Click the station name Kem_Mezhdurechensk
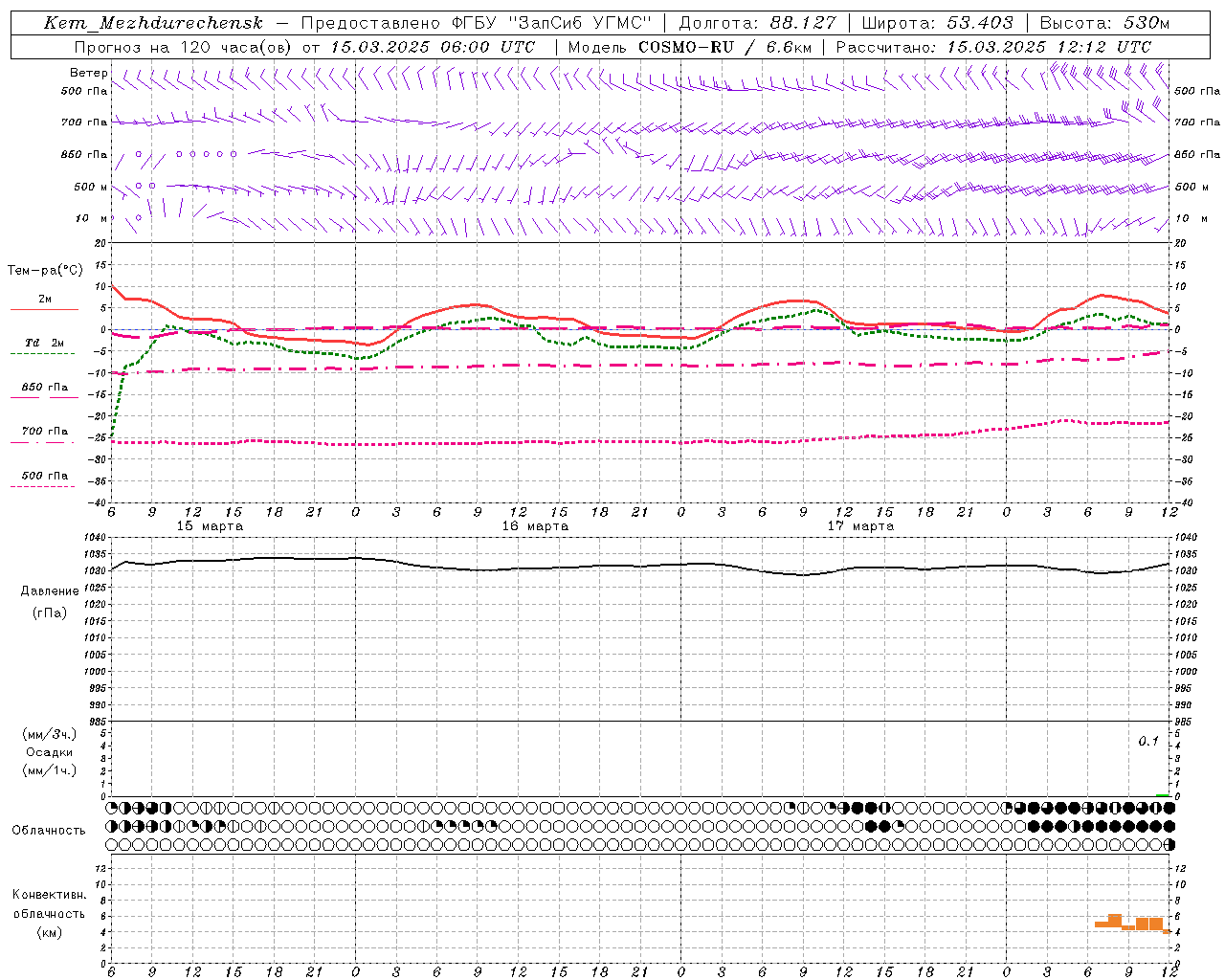This screenshot has height=980, width=1225. [x=153, y=23]
